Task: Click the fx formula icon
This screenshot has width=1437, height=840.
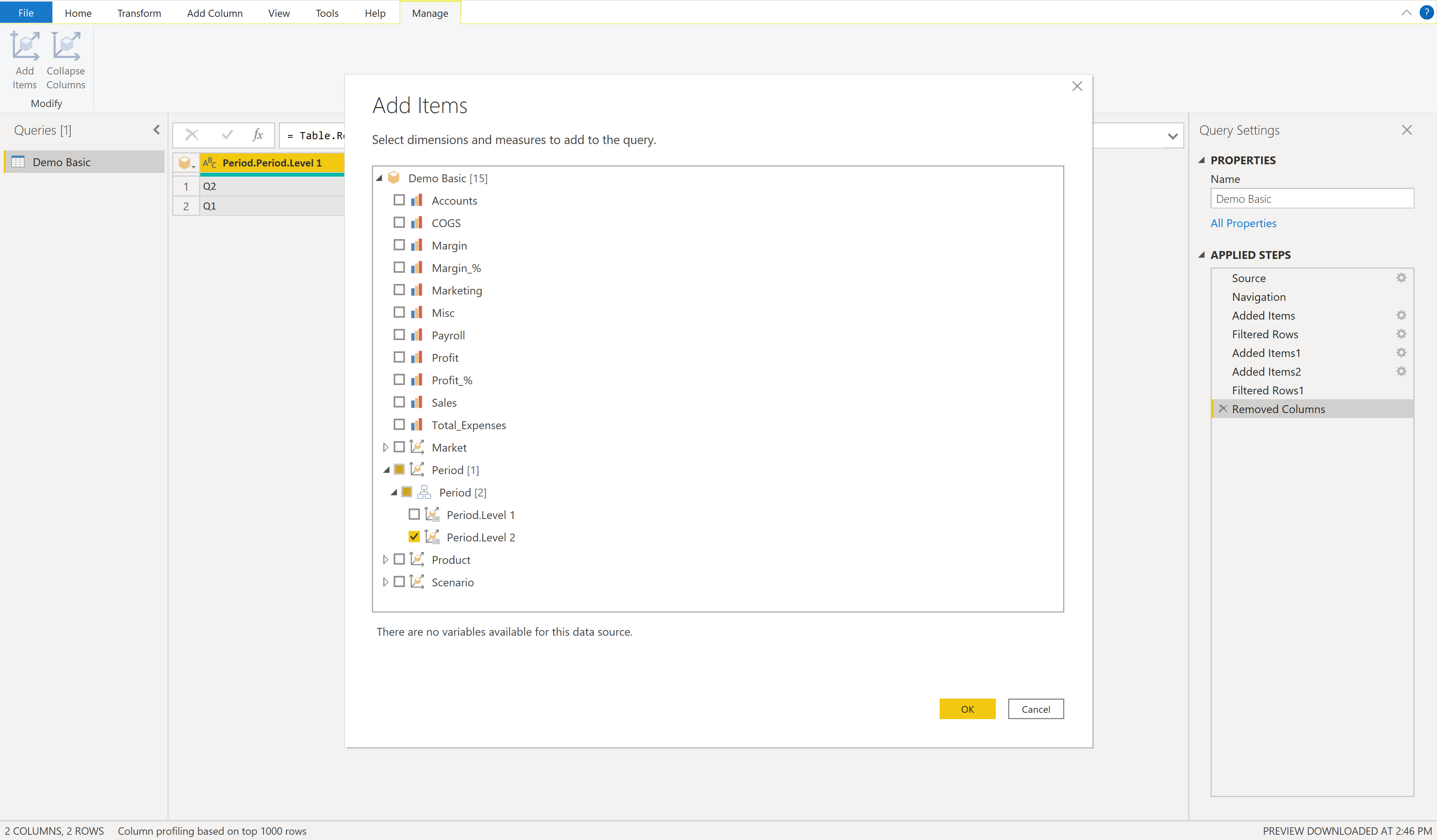Action: tap(258, 135)
